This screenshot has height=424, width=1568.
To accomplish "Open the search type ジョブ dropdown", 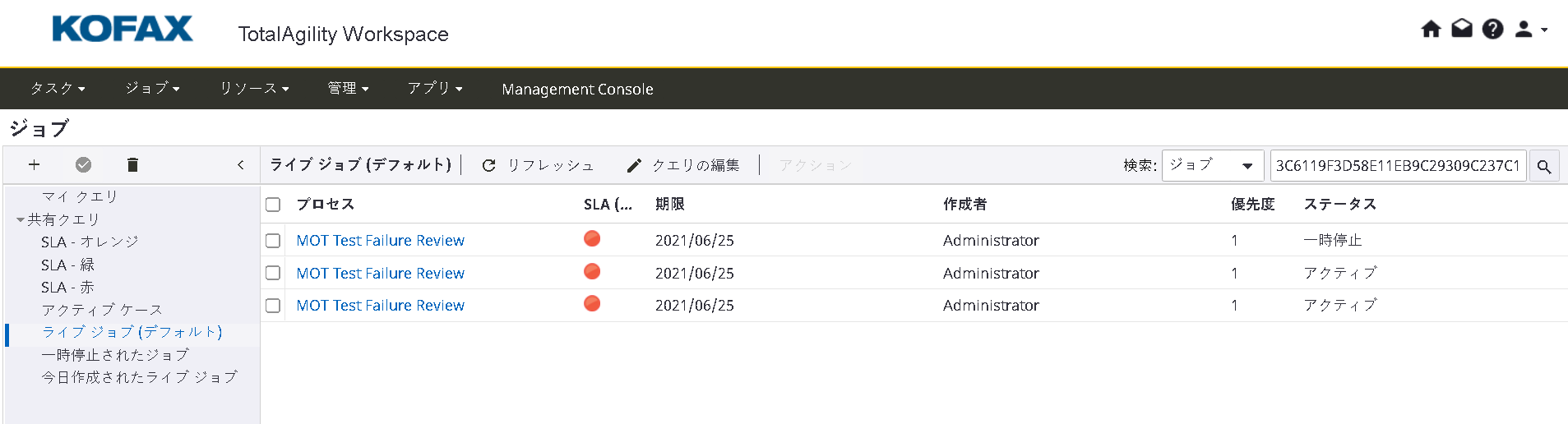I will 1212,166.
